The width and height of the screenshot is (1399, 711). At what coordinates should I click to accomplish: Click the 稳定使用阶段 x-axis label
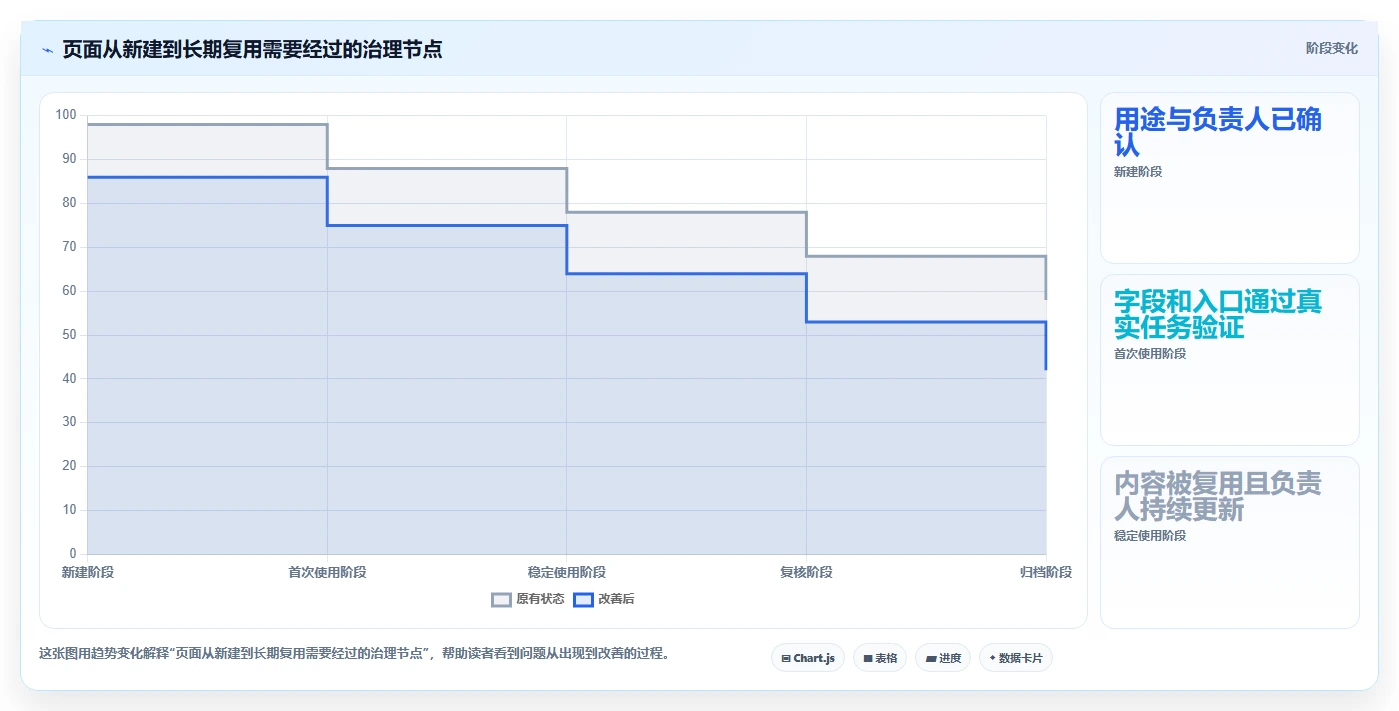coord(567,572)
